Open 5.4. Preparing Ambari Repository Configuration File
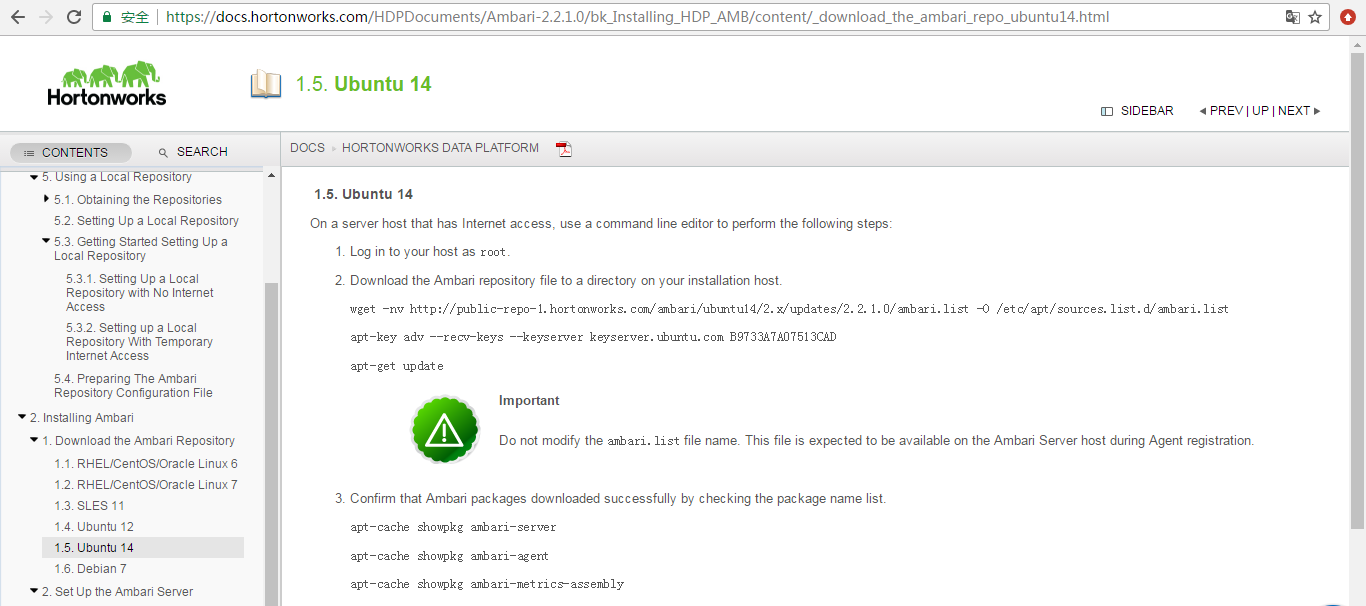 133,386
